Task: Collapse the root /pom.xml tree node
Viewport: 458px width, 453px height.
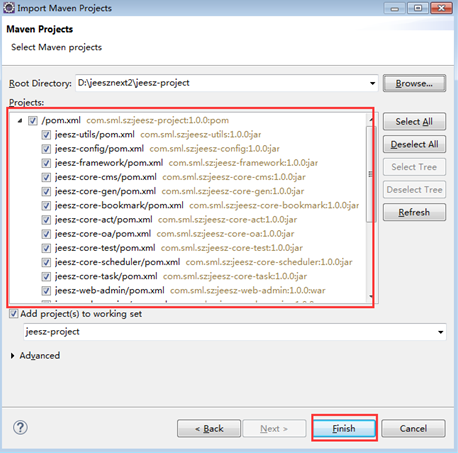Action: [x=20, y=121]
